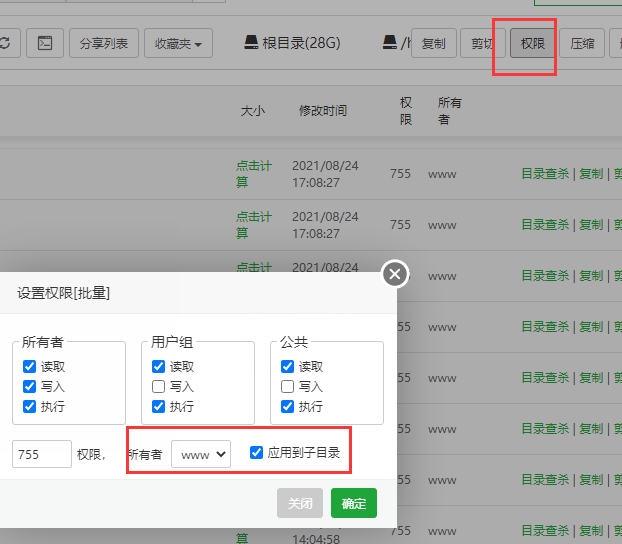Click the 剪切 toolbar button
Image resolution: width=622 pixels, height=544 pixels.
pos(483,43)
